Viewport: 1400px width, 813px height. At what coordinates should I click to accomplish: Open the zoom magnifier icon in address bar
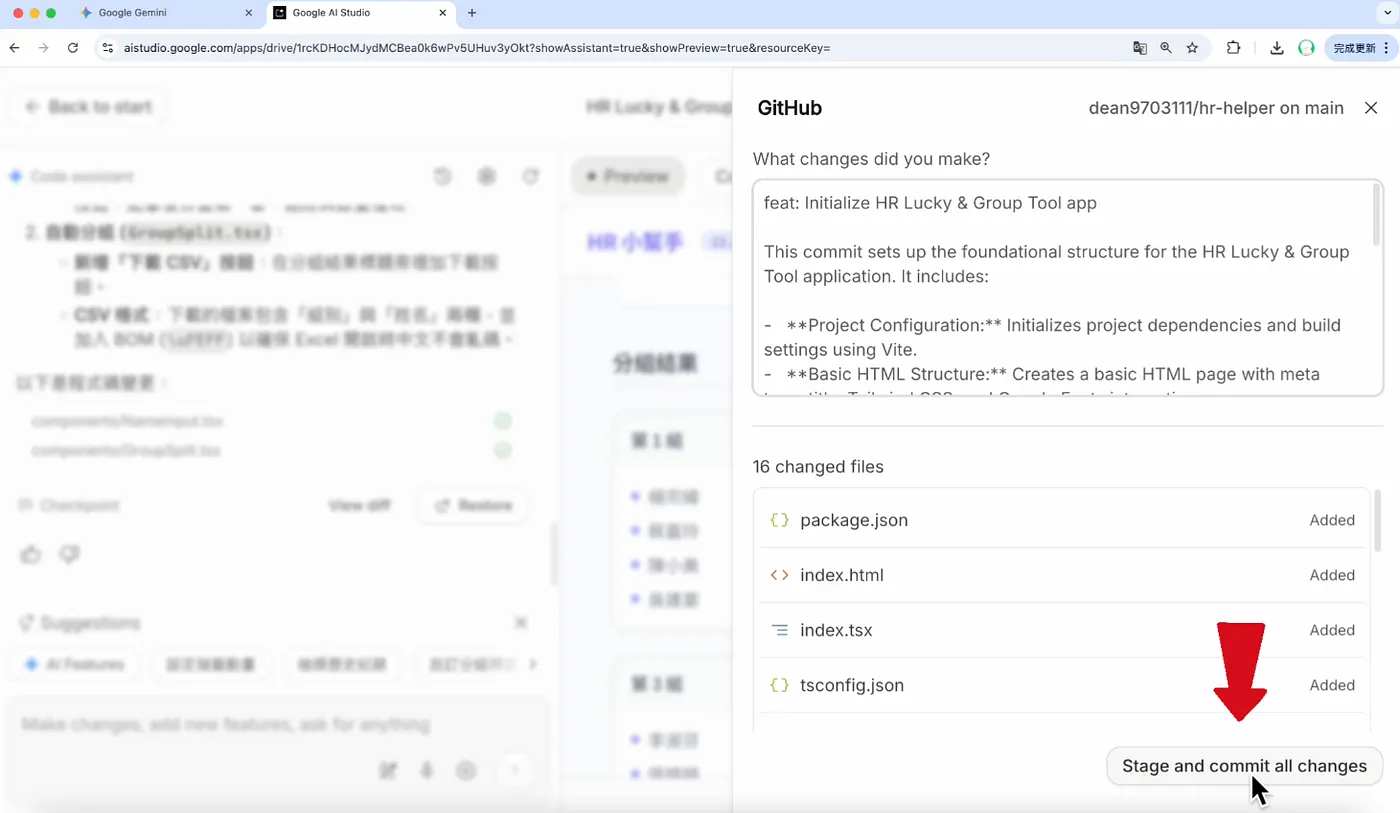click(x=1166, y=47)
